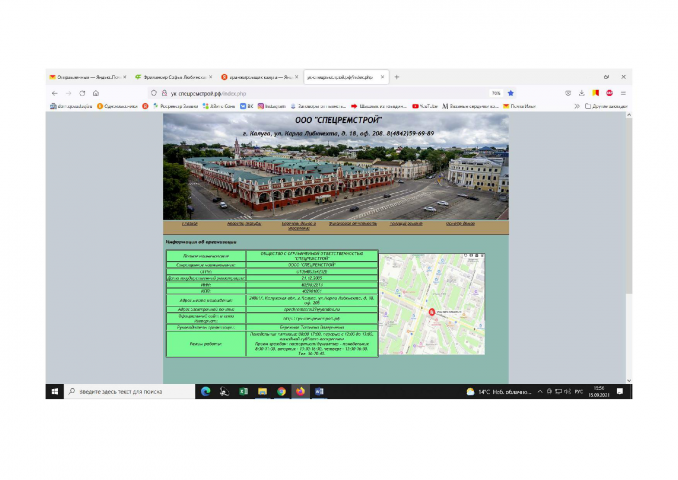Click the browser forward arrow

(68, 93)
